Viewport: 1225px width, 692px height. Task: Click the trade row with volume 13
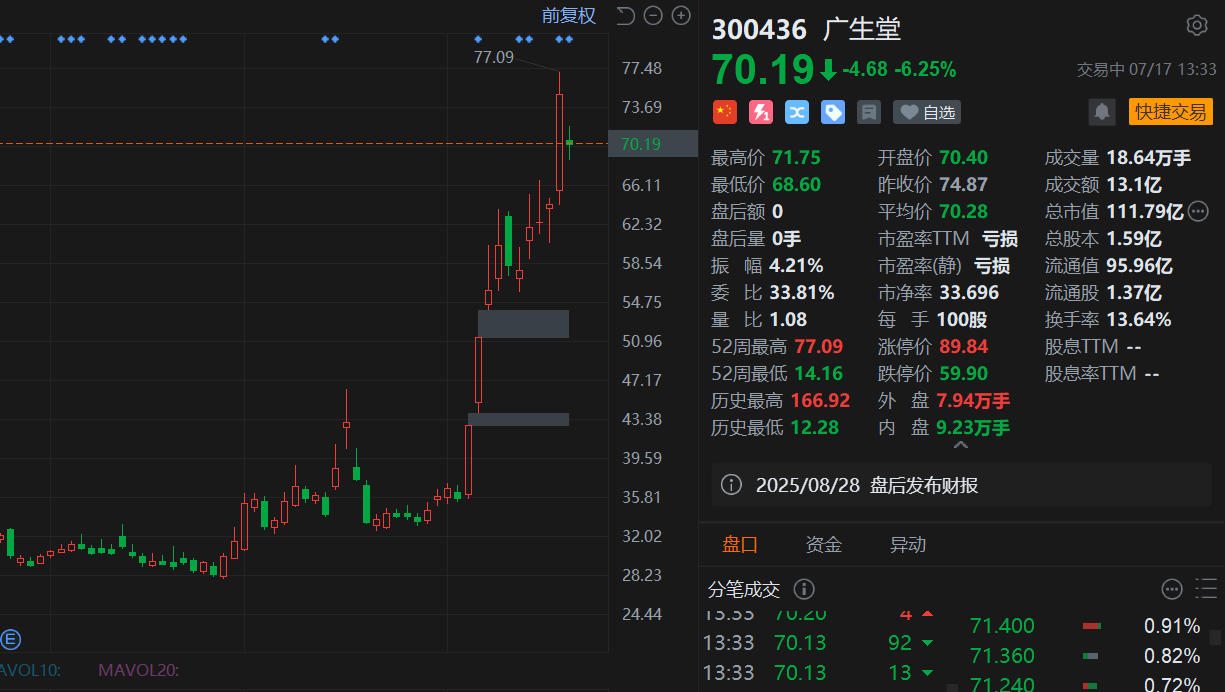(x=820, y=673)
